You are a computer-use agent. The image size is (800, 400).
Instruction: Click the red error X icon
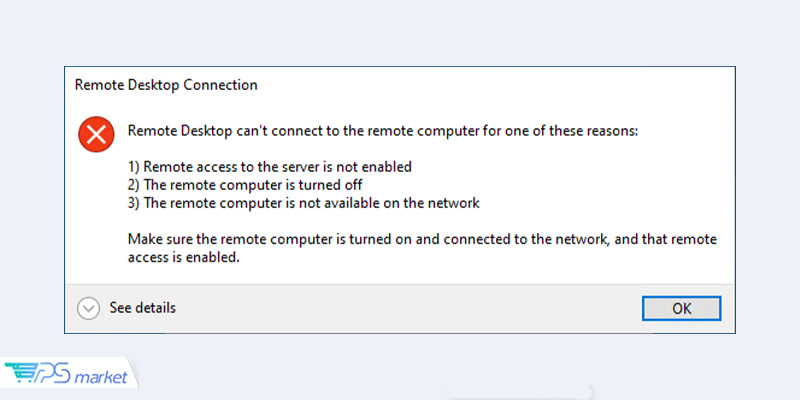(96, 134)
